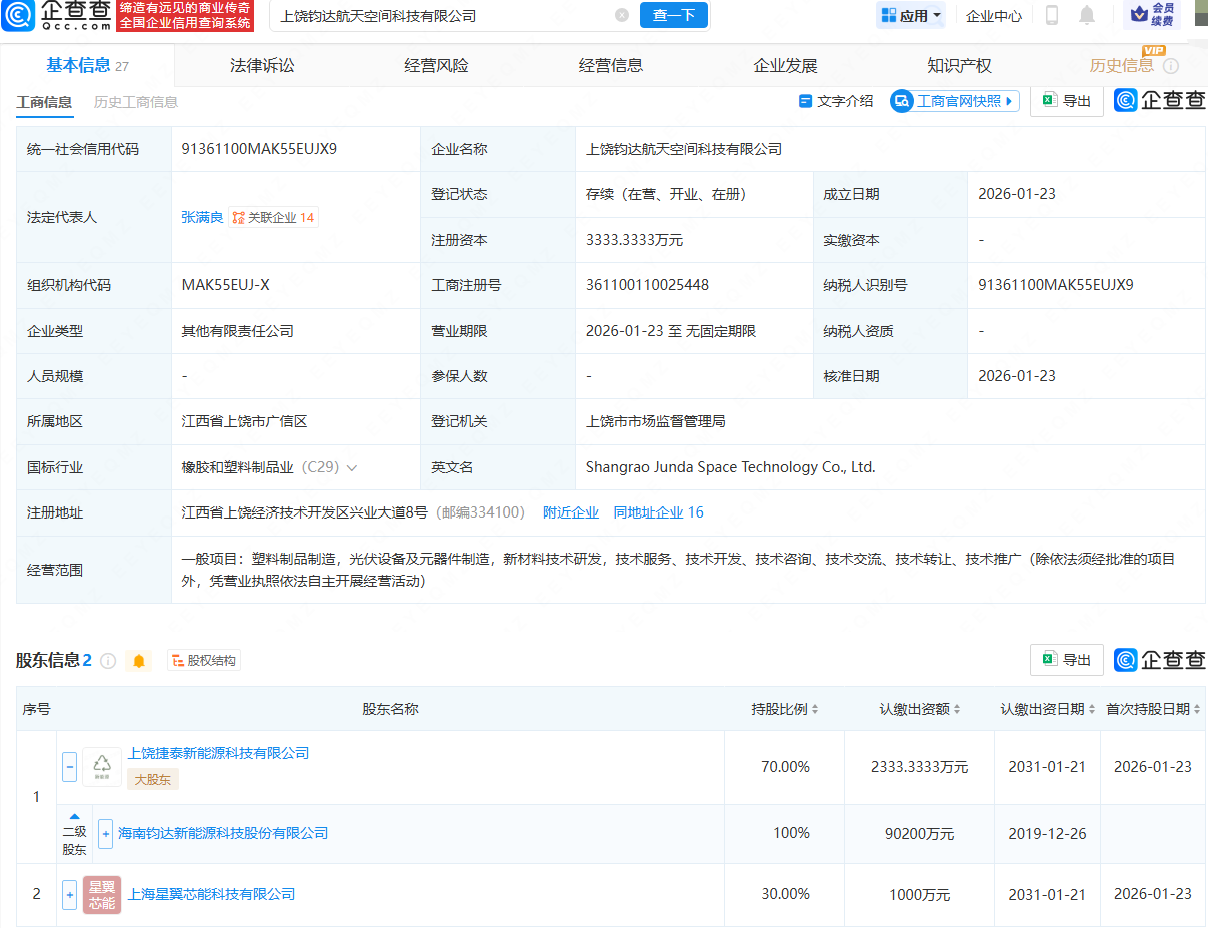1208x928 pixels.
Task: Click the 文字介绍 text introduction icon
Action: pos(835,101)
